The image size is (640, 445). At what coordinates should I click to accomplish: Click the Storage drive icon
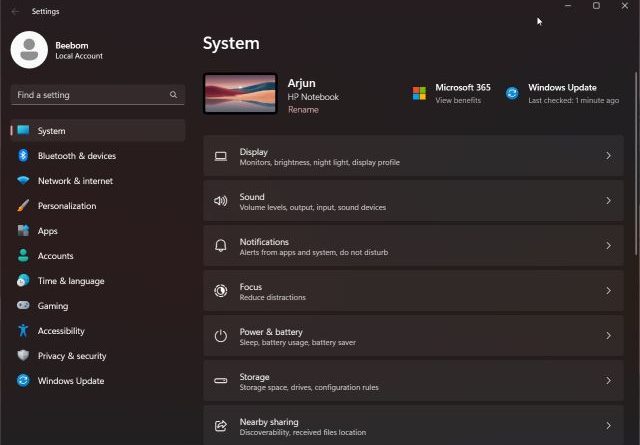point(221,381)
